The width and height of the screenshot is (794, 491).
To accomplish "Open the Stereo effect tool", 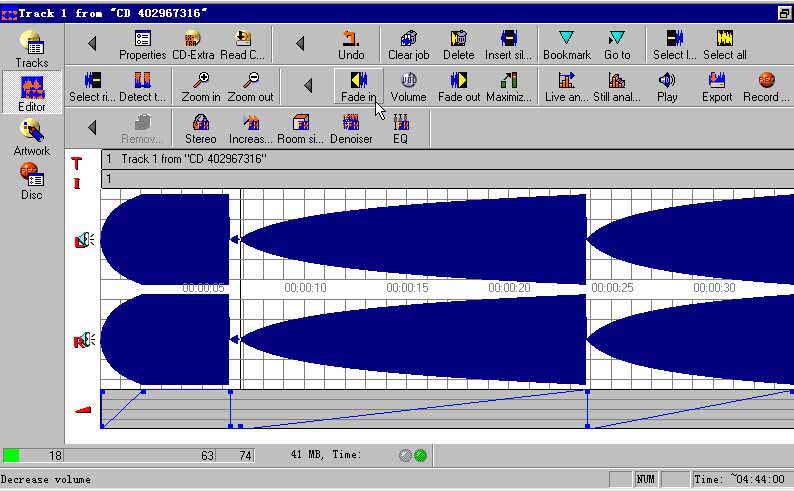I will pyautogui.click(x=200, y=122).
